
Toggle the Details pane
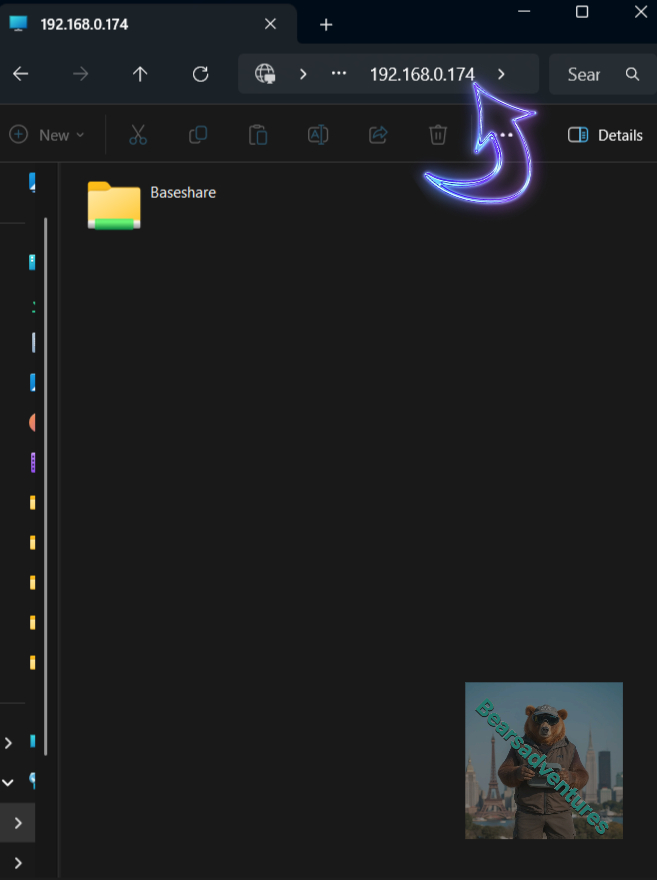tap(605, 135)
